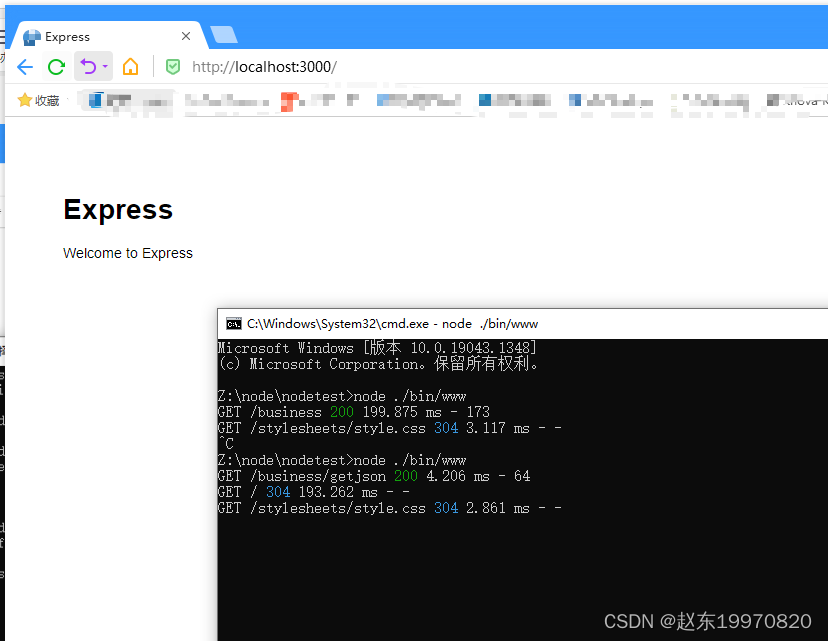Reload the page with green refresh icon
828x641 pixels.
57,67
